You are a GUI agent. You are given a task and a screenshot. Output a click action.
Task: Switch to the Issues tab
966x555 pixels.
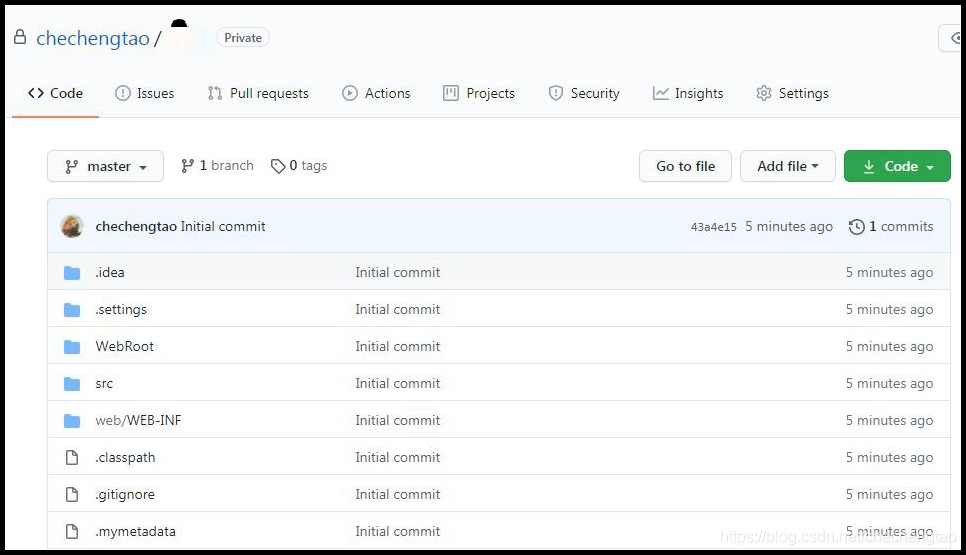tap(145, 93)
